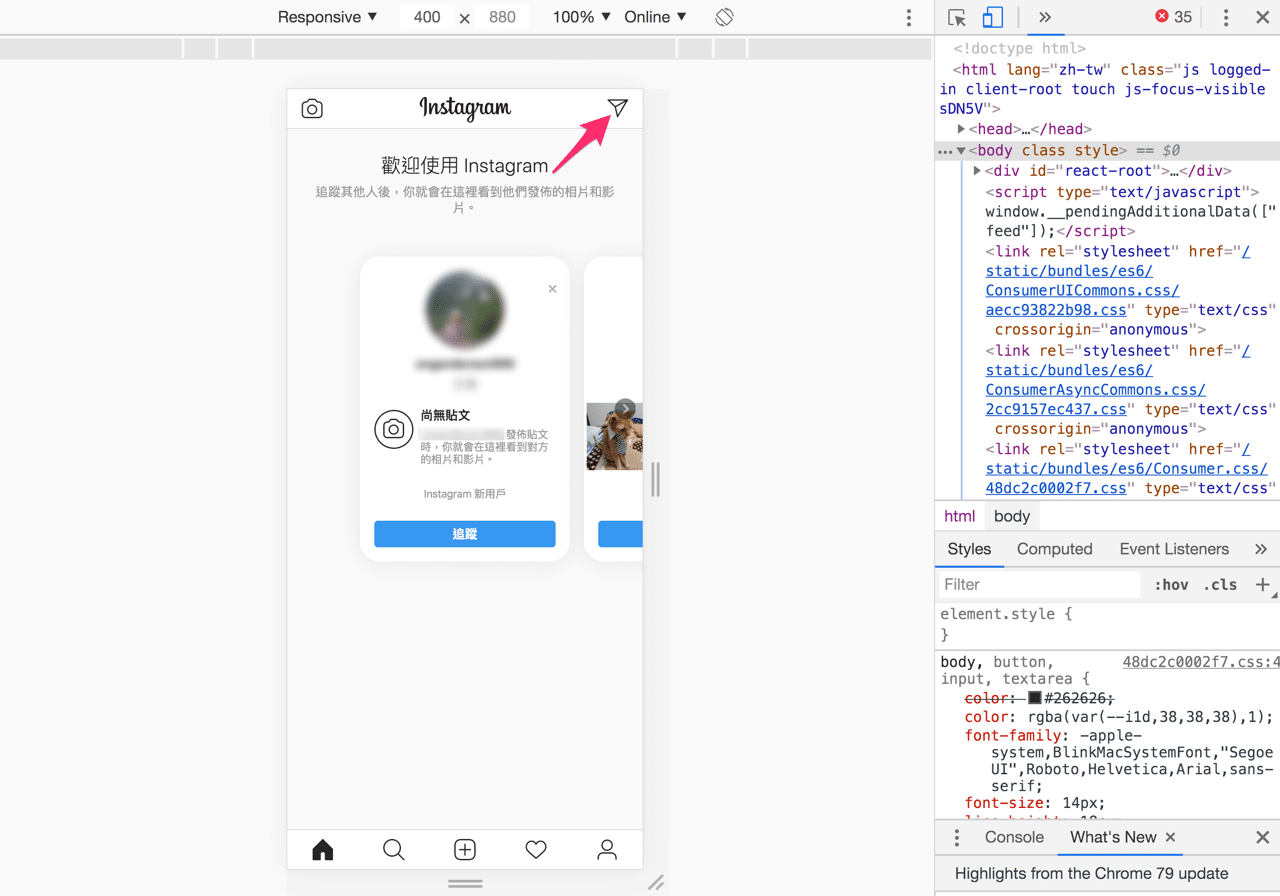Open the Consumer.css stylesheet link

[x=1126, y=469]
